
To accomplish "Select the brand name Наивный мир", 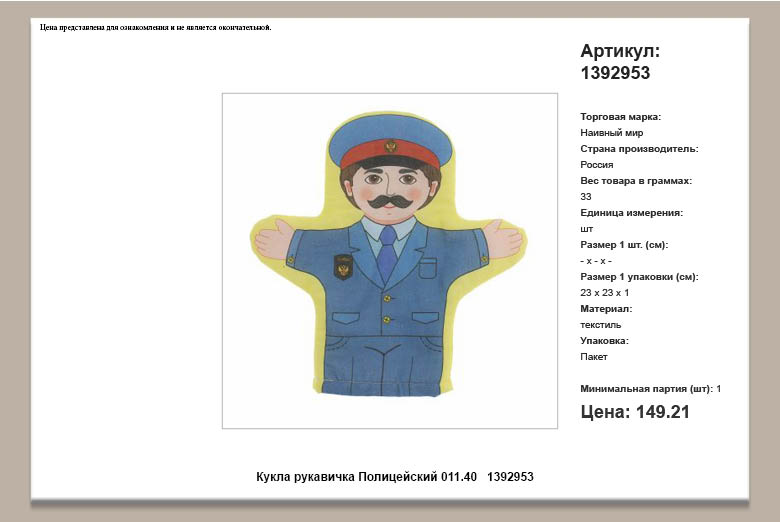I will click(x=611, y=133).
